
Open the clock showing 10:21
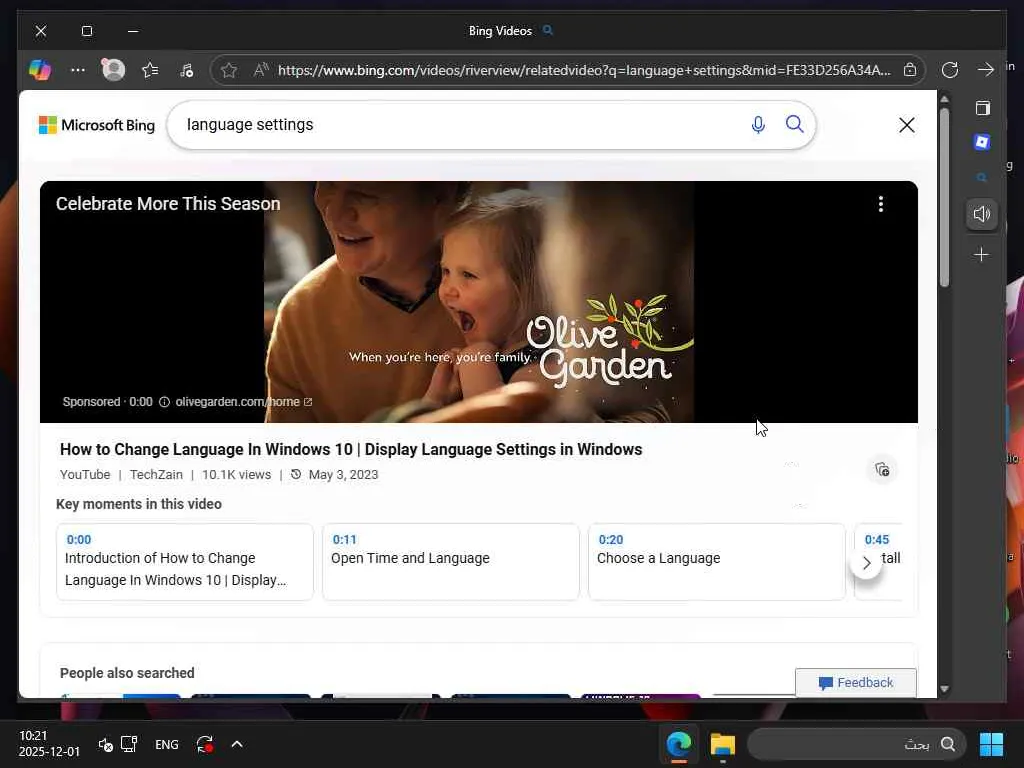coord(49,743)
